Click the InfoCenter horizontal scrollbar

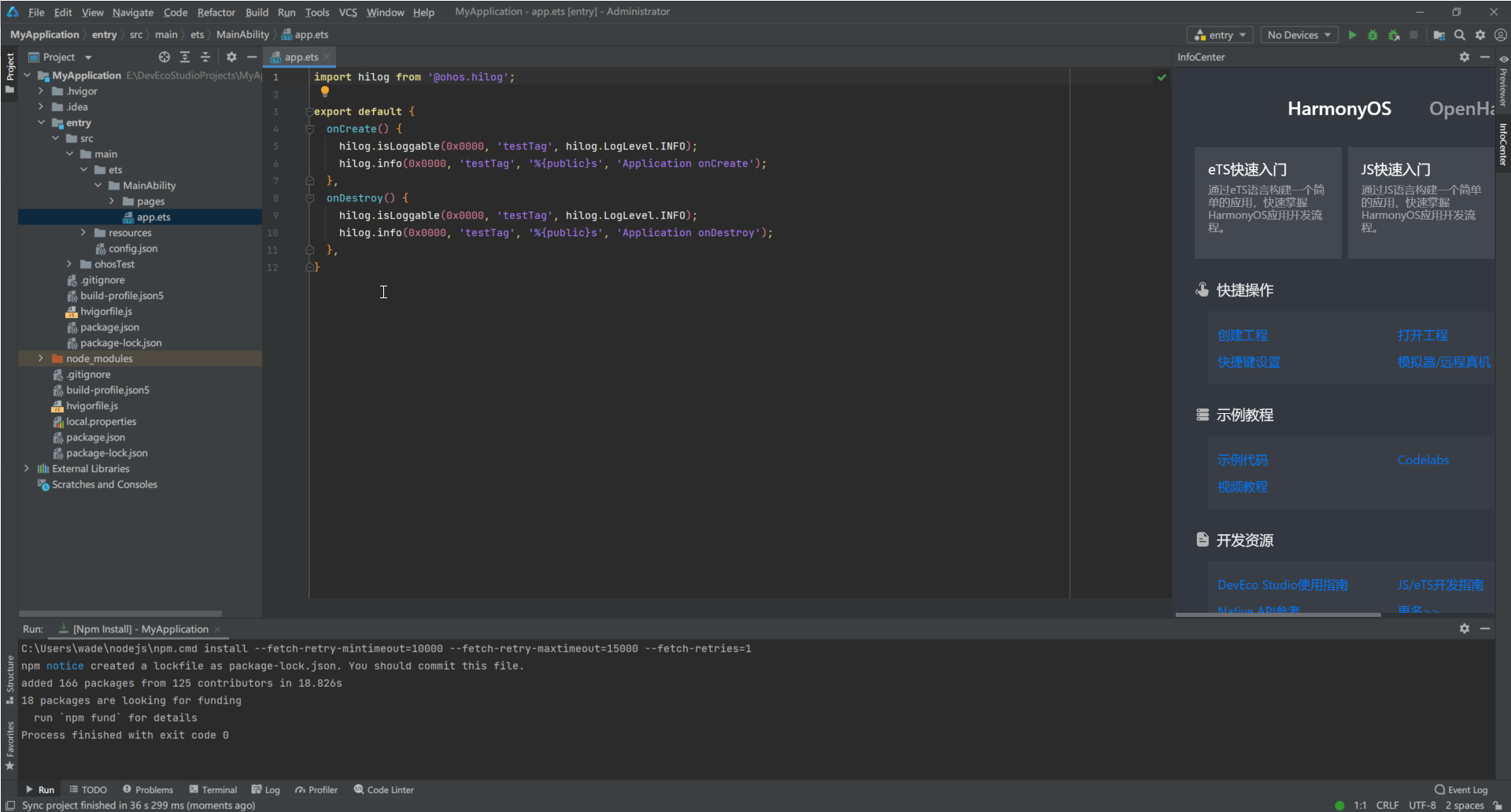[x=1278, y=615]
